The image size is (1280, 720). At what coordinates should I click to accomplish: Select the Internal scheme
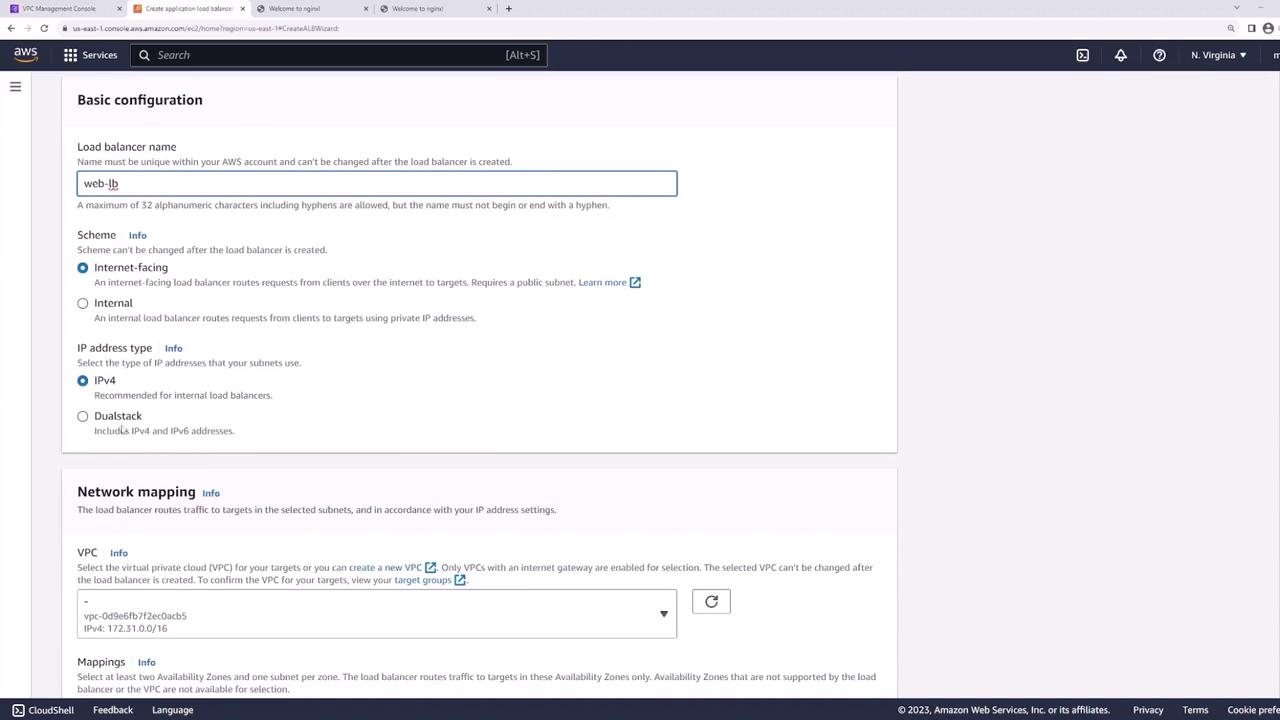click(83, 303)
